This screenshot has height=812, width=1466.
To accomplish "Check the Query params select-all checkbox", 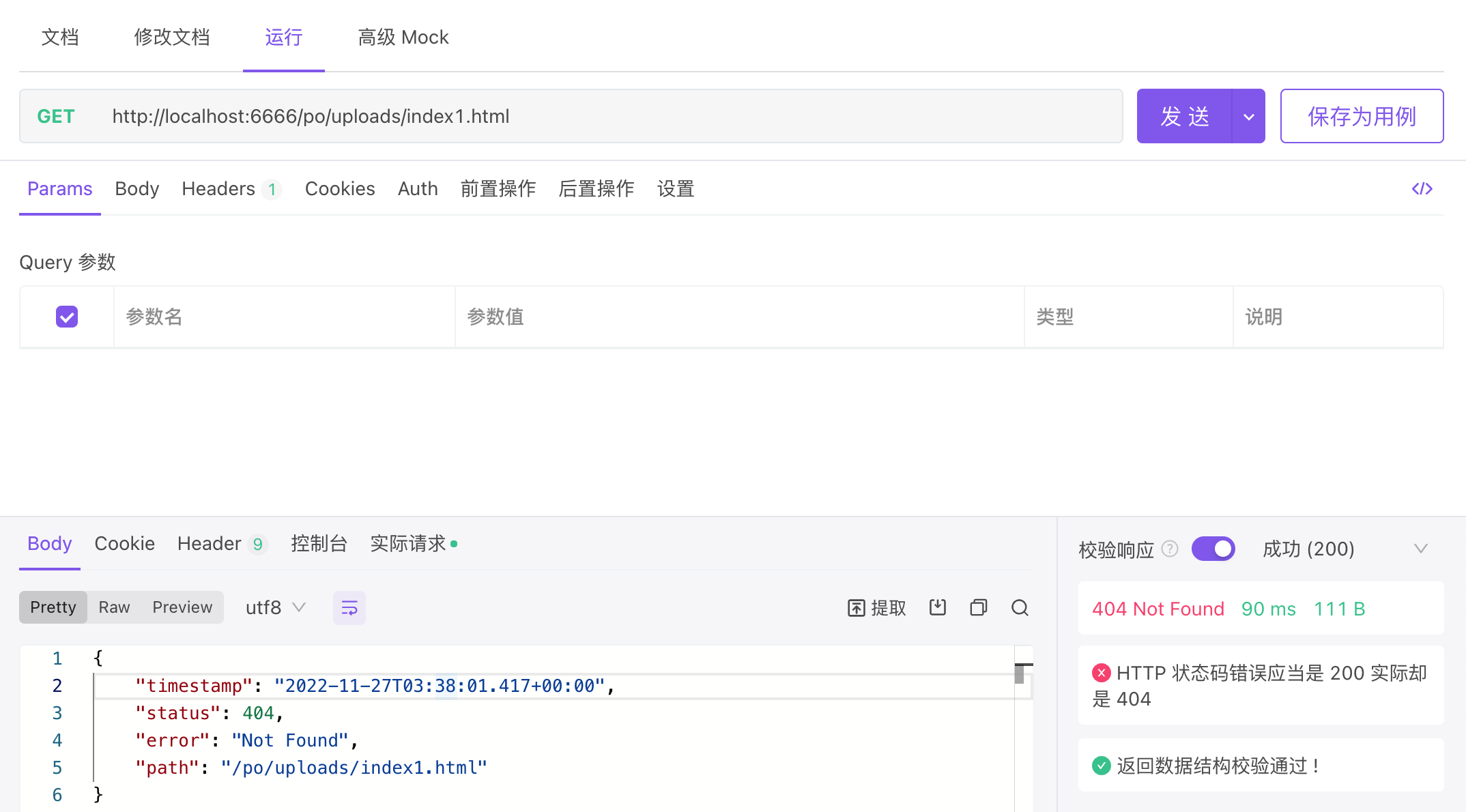I will click(x=67, y=317).
